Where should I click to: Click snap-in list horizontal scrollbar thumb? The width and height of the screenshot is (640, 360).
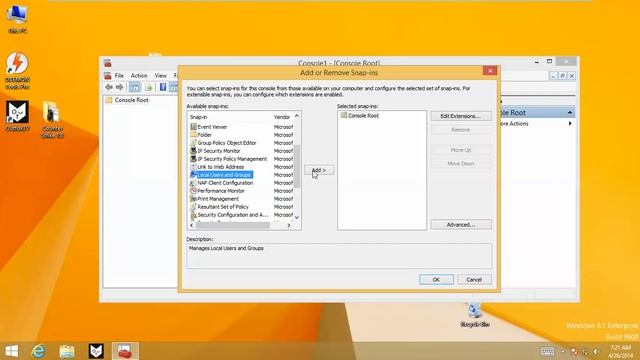pos(233,225)
